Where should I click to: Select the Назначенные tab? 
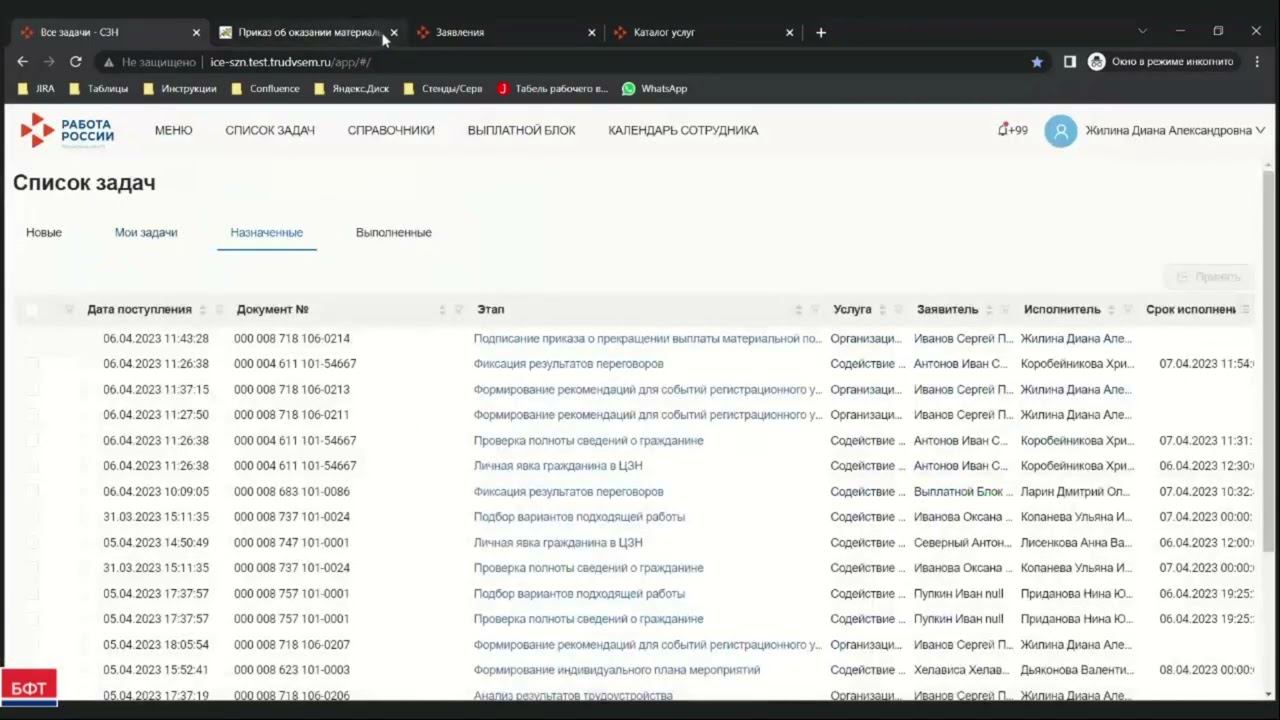pos(267,232)
